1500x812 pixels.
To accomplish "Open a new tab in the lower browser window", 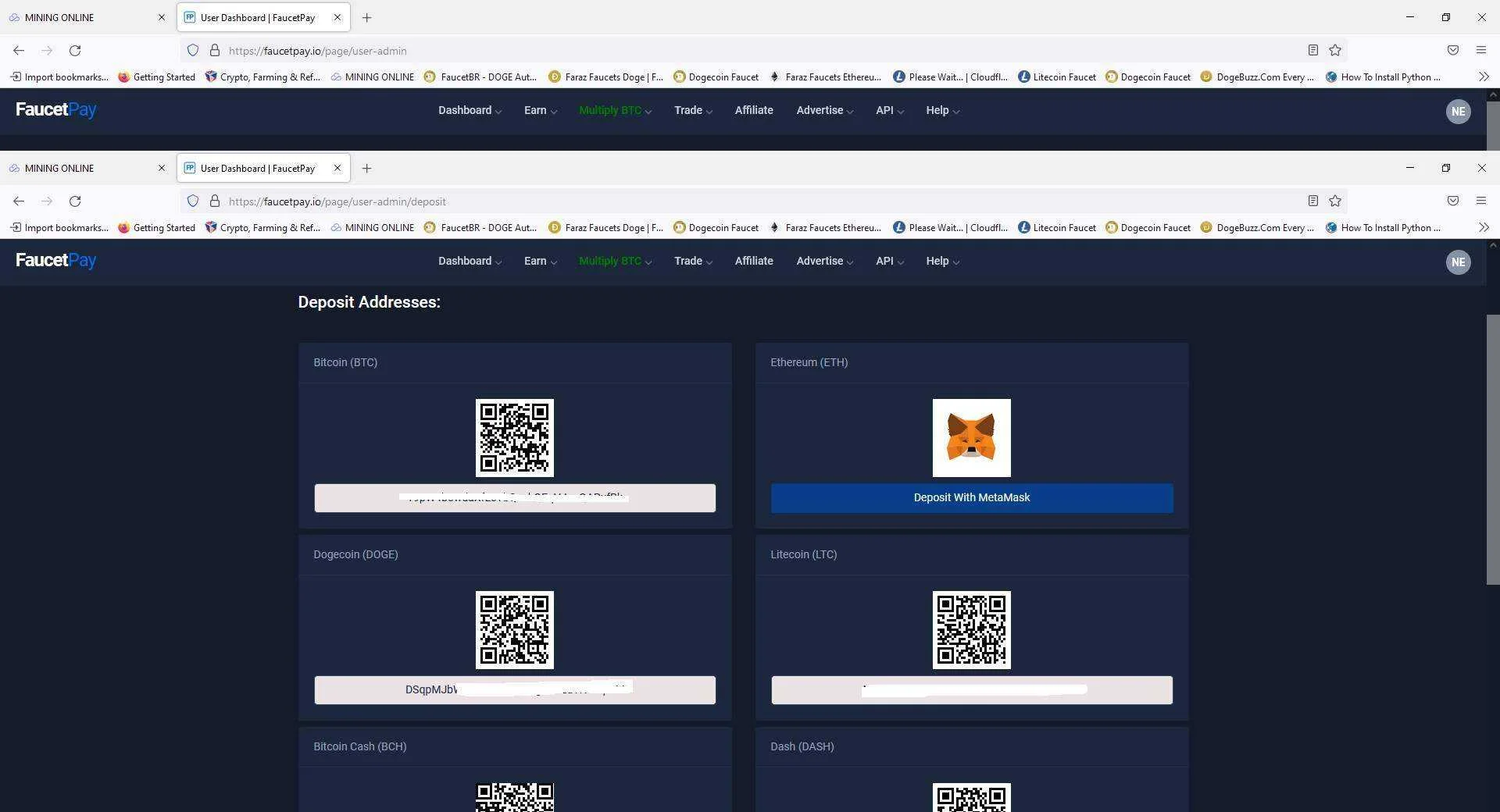I will [x=366, y=168].
